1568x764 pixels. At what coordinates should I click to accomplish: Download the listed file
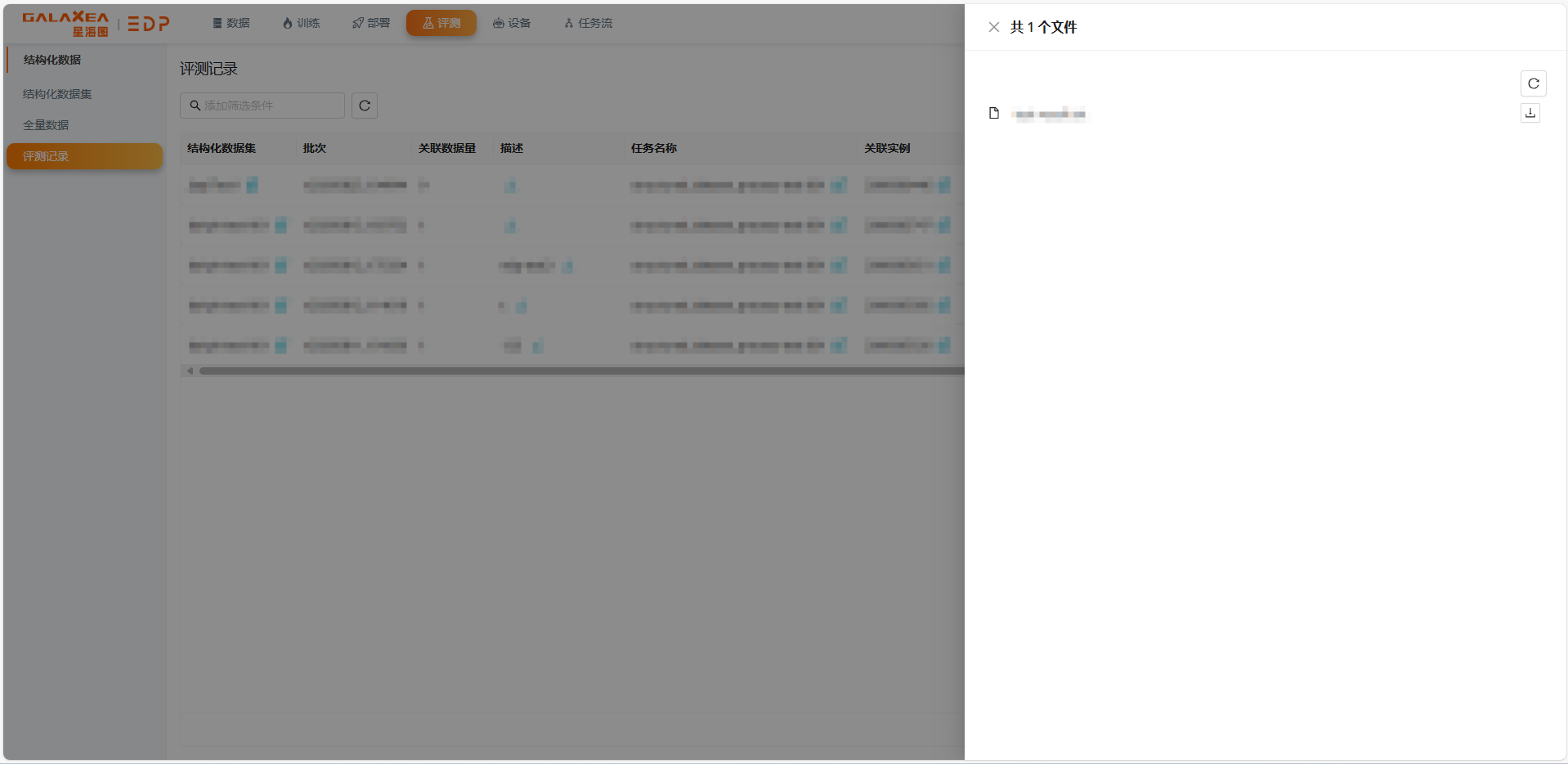tap(1530, 113)
